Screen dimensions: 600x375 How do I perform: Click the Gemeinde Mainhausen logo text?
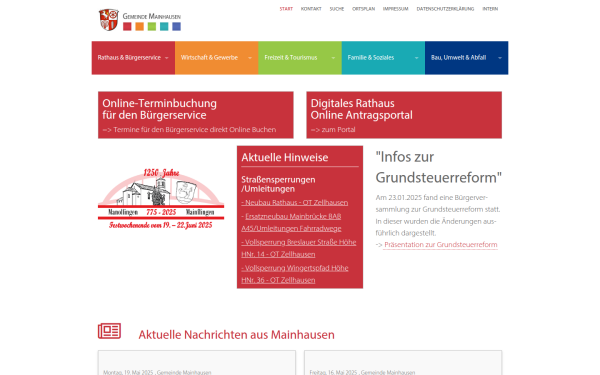pyautogui.click(x=152, y=16)
